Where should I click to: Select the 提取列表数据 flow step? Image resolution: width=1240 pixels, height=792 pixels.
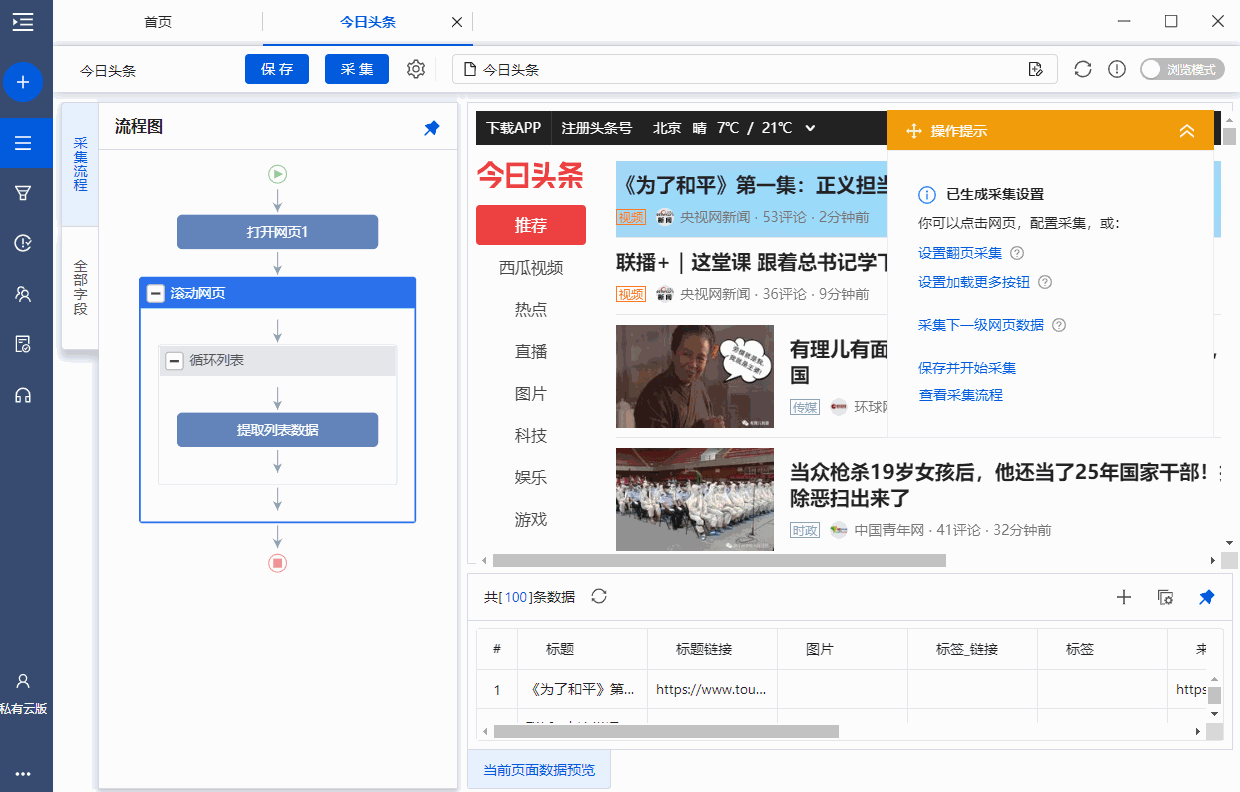coord(278,430)
